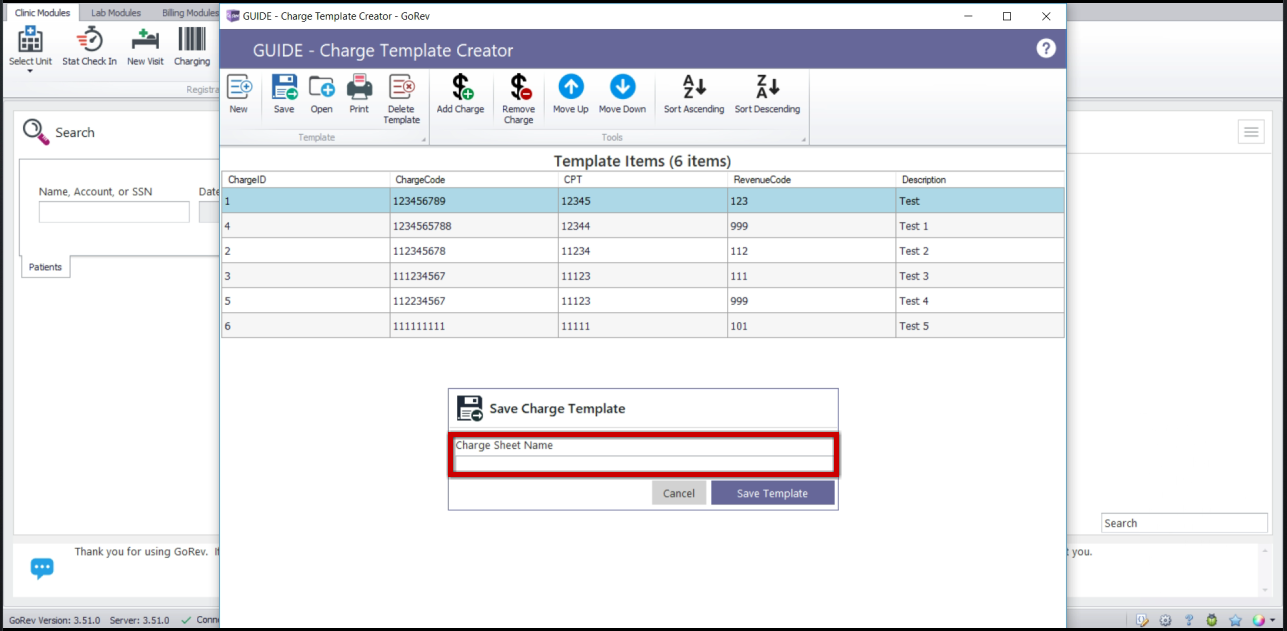
Task: Click the Add Charge tool
Action: [x=461, y=93]
